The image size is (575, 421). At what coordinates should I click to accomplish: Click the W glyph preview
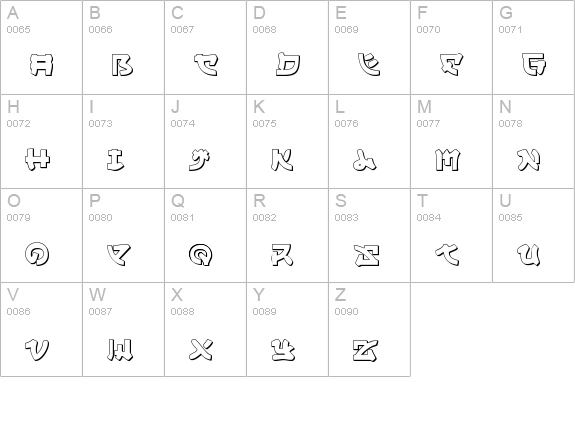pyautogui.click(x=120, y=350)
